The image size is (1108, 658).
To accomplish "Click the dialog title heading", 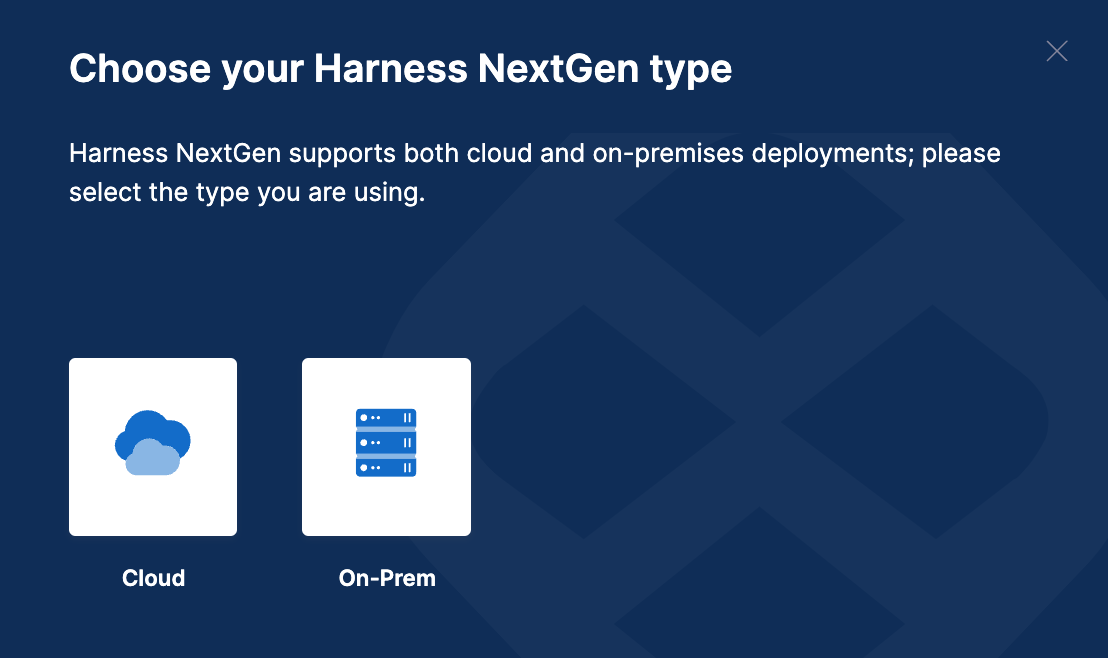I will point(400,68).
